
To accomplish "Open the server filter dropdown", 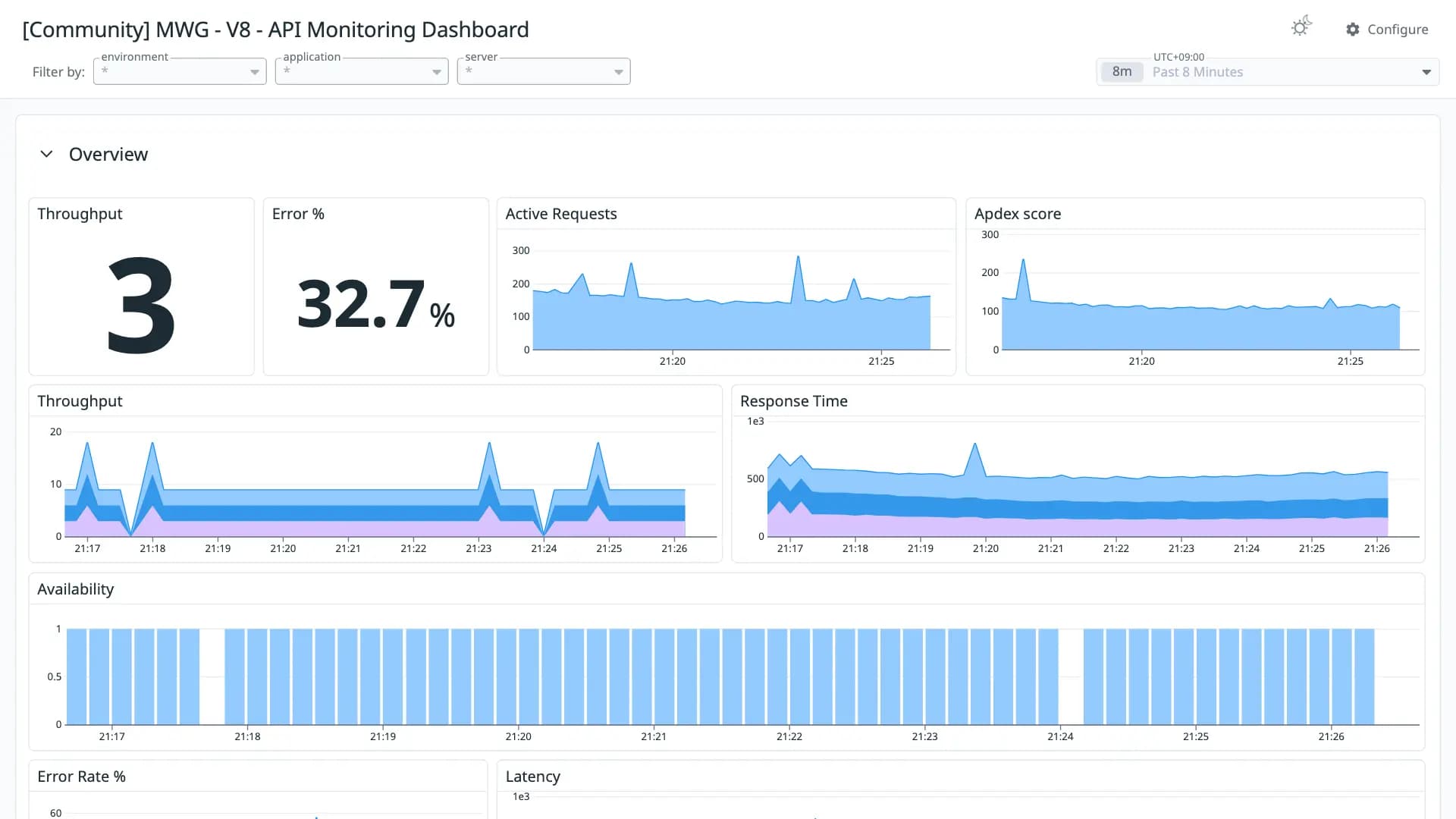I will tap(544, 71).
